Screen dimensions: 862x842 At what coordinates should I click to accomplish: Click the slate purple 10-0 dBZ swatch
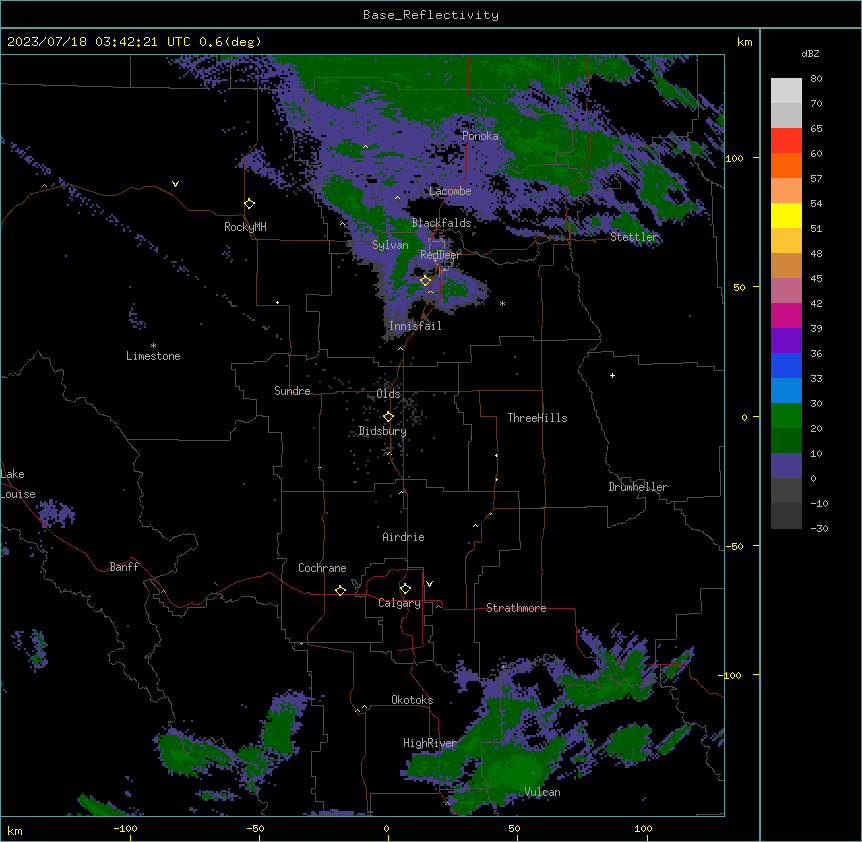coord(786,466)
